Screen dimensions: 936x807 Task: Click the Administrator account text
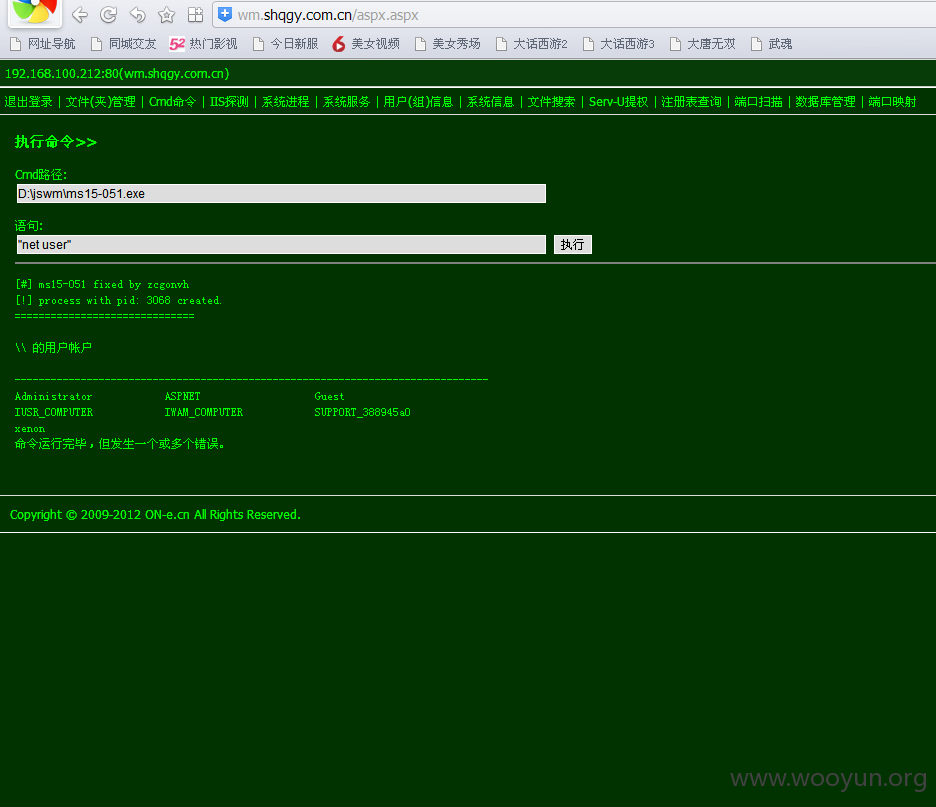(x=53, y=396)
